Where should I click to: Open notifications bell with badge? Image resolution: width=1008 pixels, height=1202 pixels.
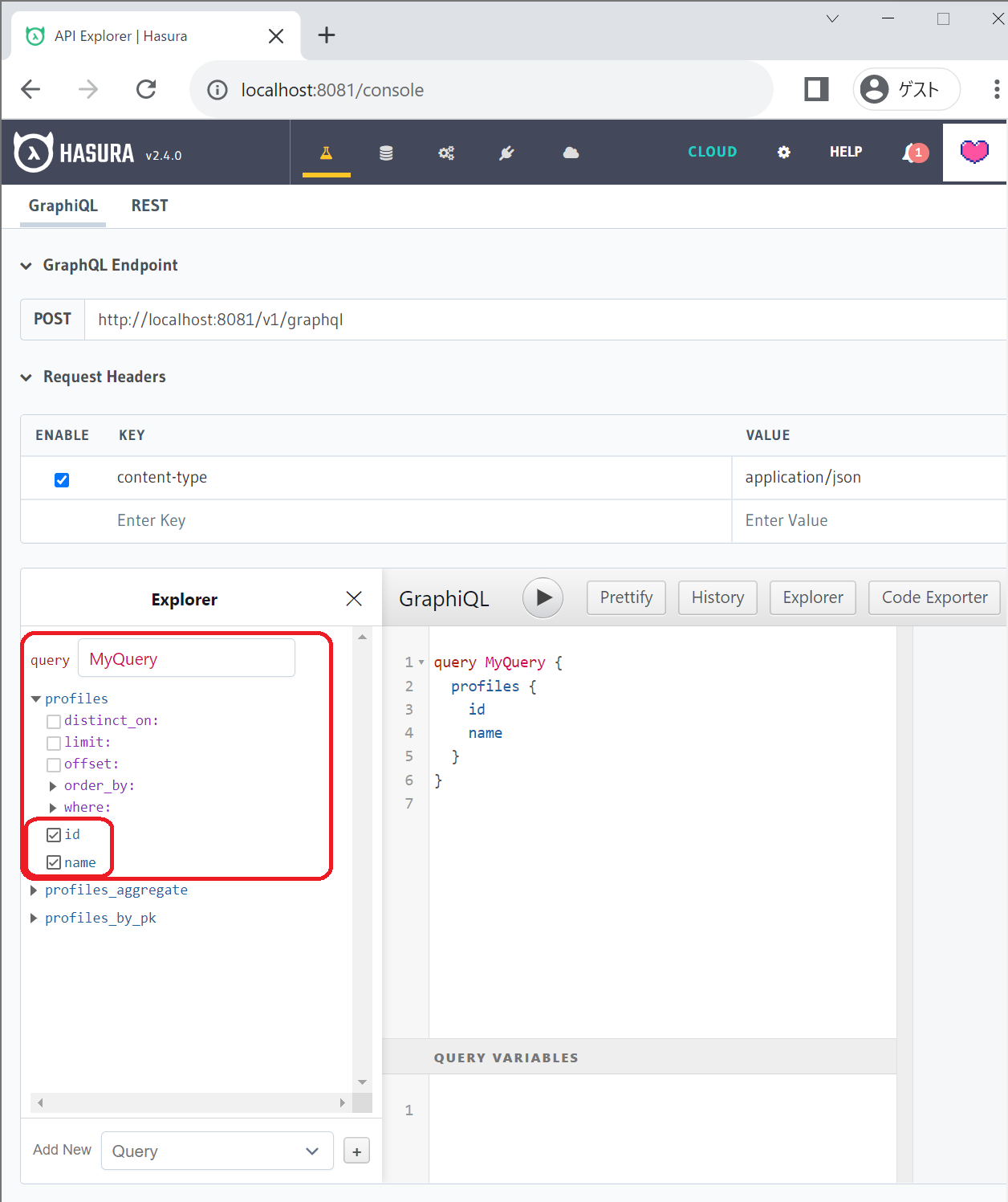point(915,153)
